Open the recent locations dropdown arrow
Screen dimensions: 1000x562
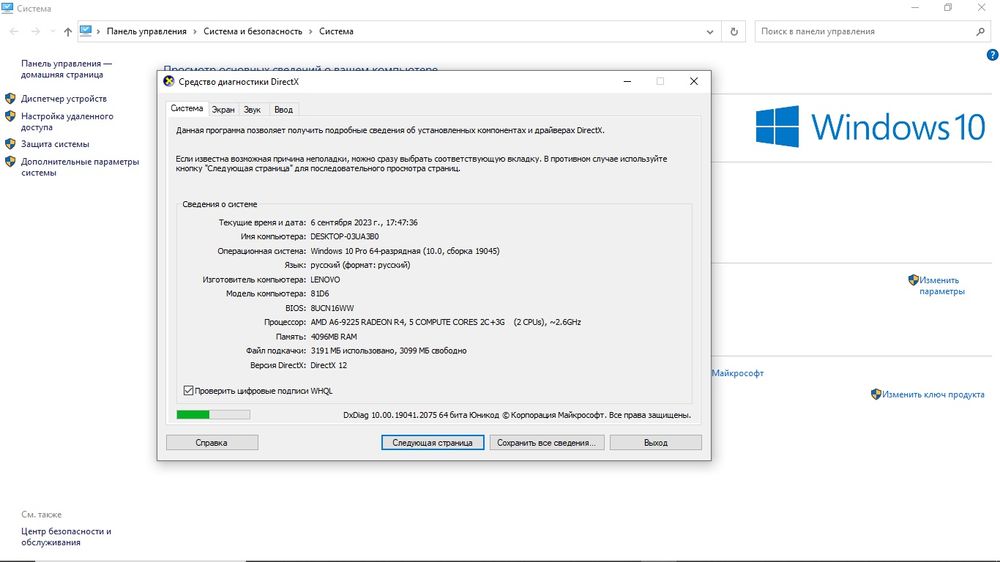coord(52,31)
